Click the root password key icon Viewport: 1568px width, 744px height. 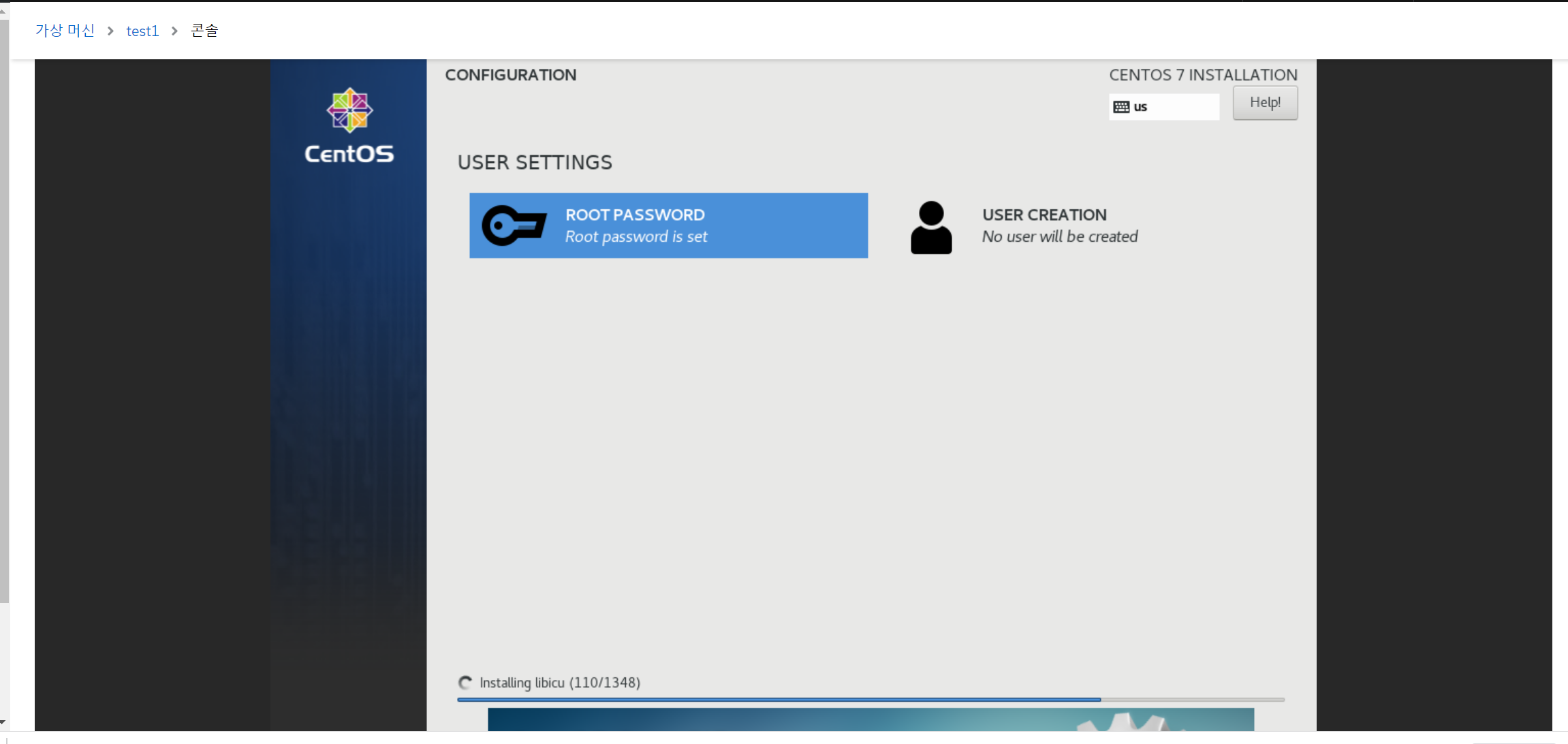coord(514,226)
